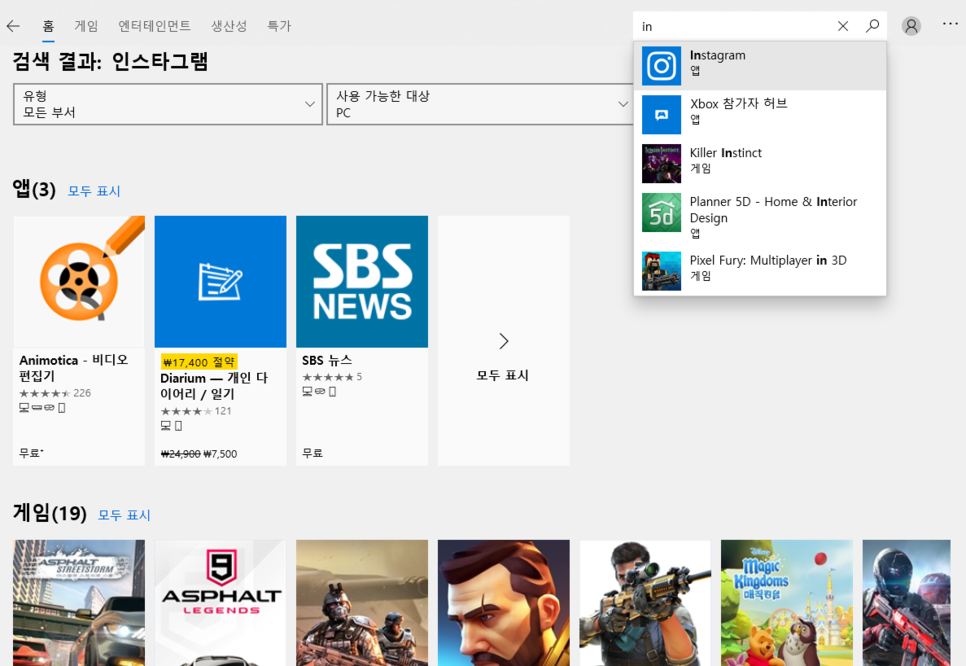This screenshot has height=666, width=966.
Task: Select the Instagram suggestion text
Action: [x=718, y=55]
